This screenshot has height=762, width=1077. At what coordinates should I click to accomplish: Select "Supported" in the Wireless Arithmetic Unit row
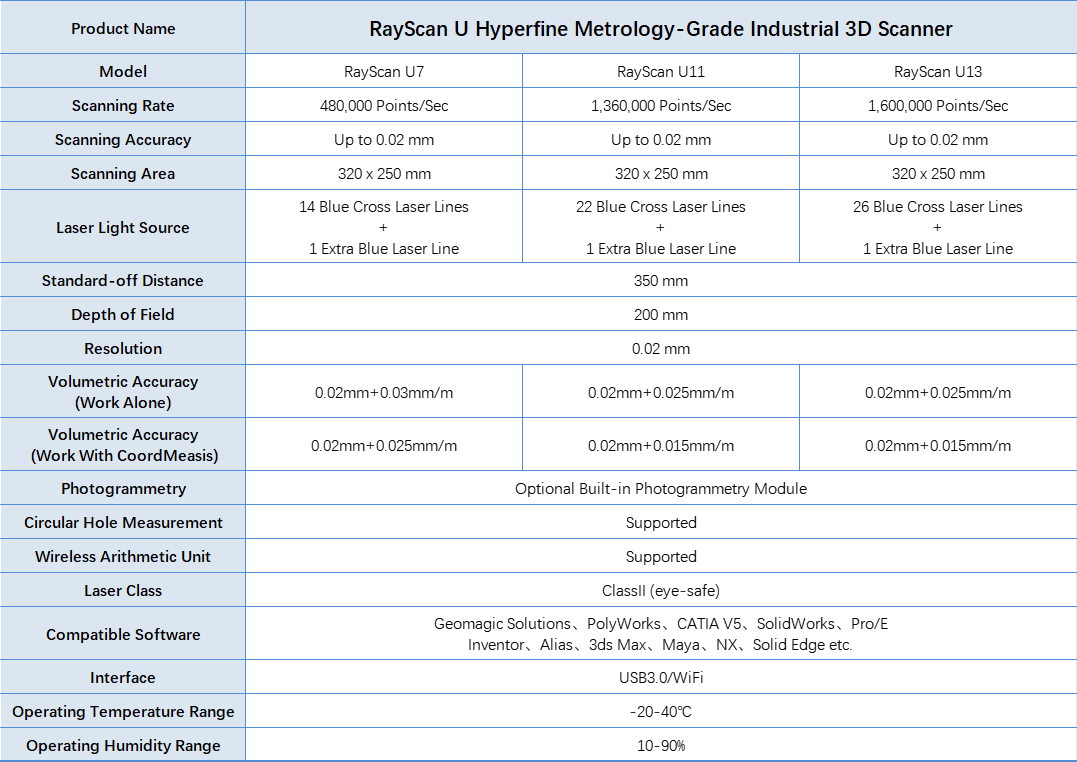tap(661, 557)
